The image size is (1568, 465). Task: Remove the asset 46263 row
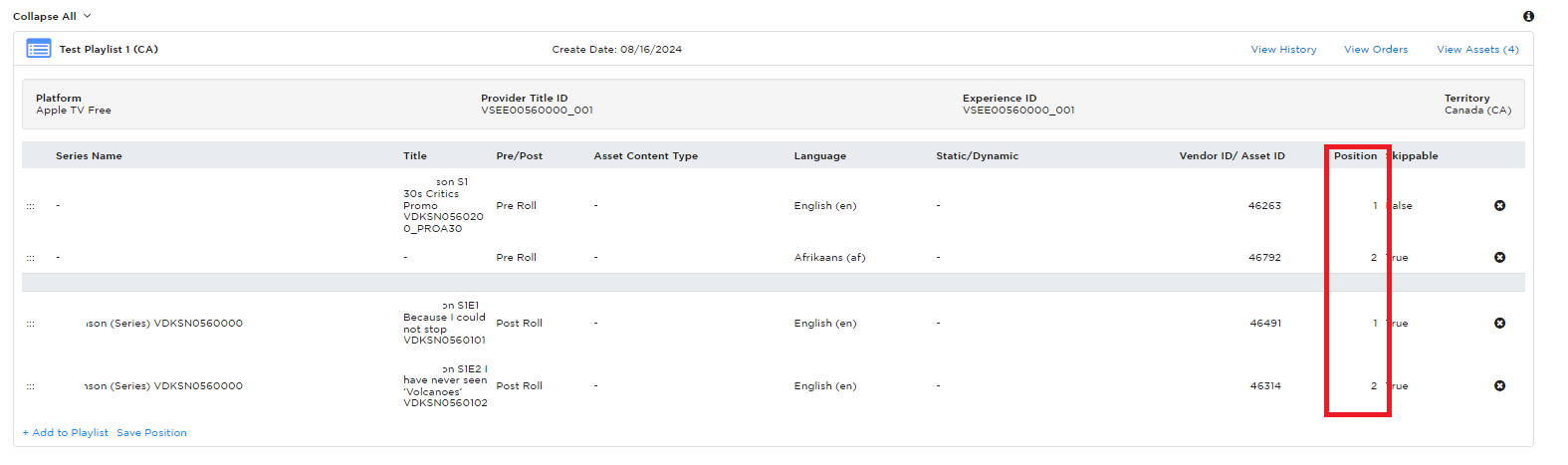point(1499,206)
